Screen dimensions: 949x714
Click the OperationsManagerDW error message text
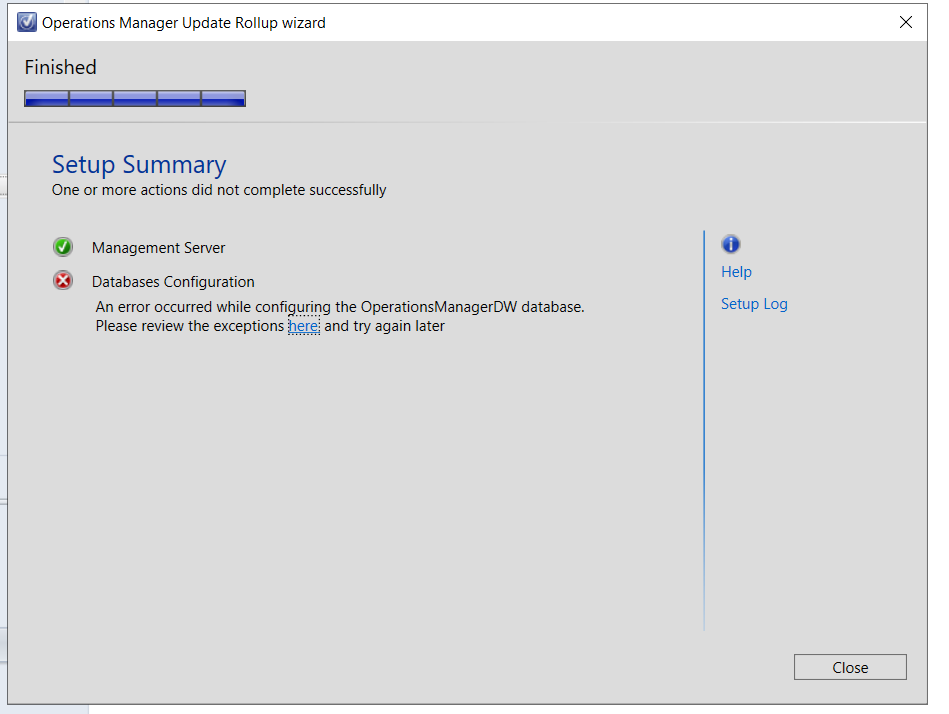(x=338, y=307)
